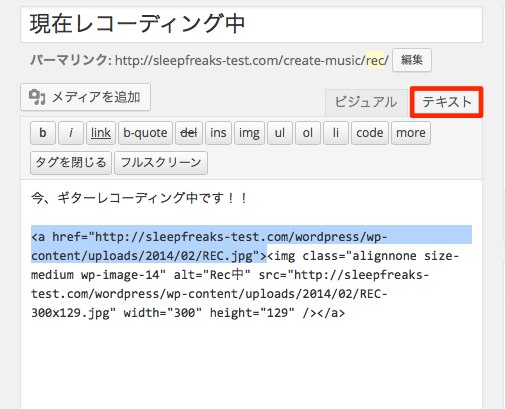This screenshot has width=505, height=409.
Task: Click the media icon in メディアを追加
Action: [x=37, y=97]
